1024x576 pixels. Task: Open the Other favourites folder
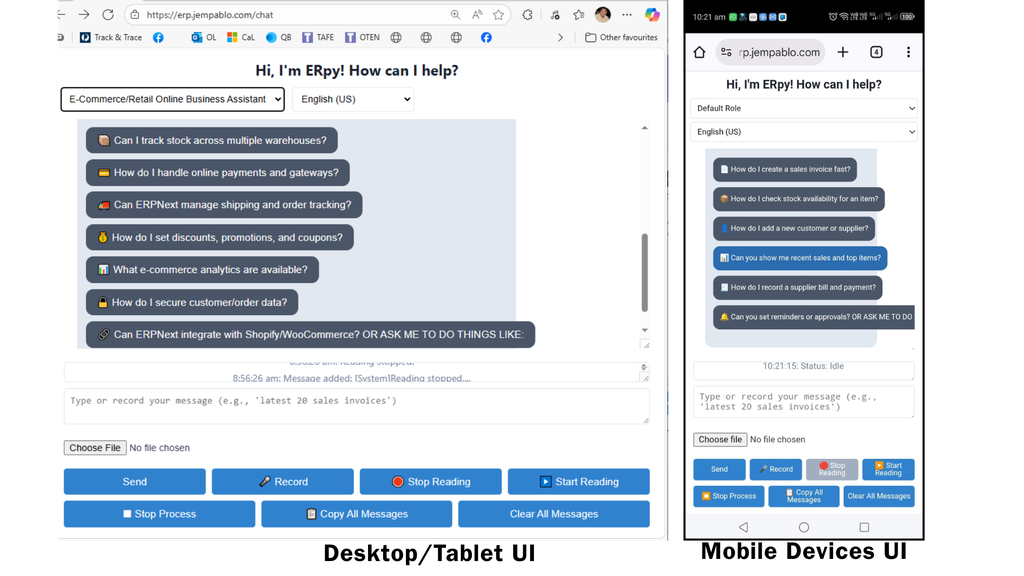point(621,37)
